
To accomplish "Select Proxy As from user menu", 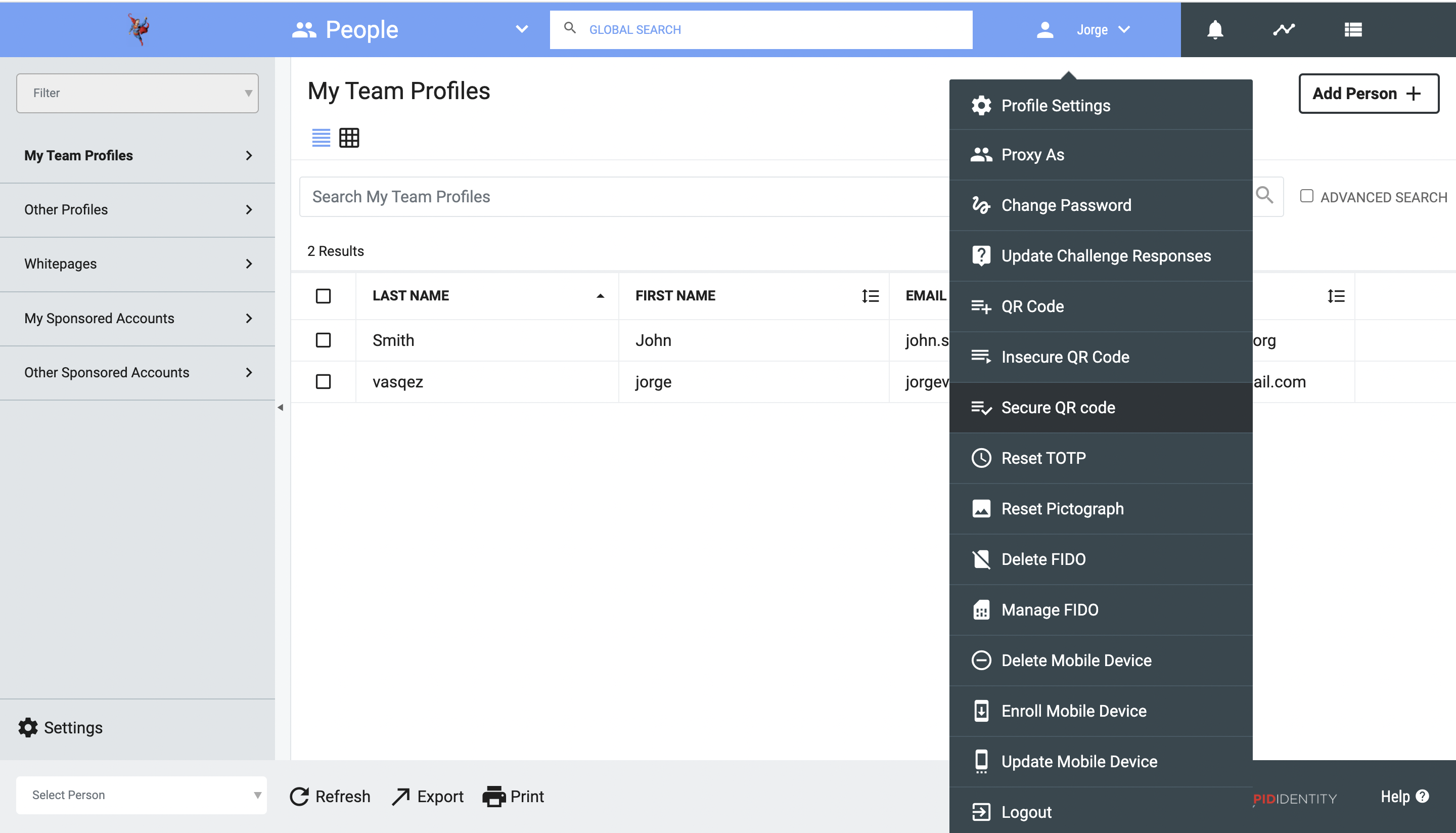I will tap(1100, 155).
